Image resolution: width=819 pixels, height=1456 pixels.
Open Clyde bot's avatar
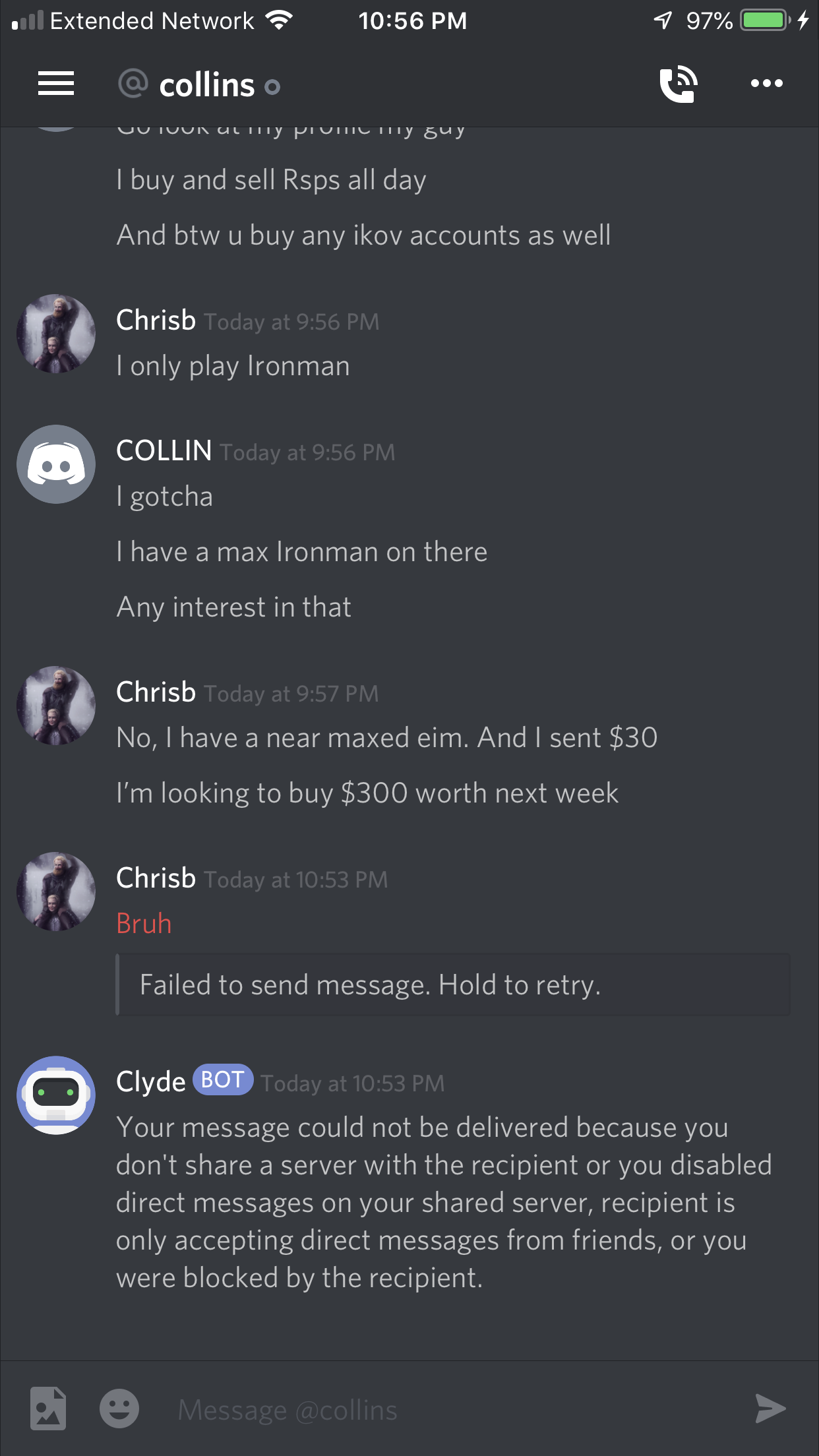pyautogui.click(x=56, y=1095)
